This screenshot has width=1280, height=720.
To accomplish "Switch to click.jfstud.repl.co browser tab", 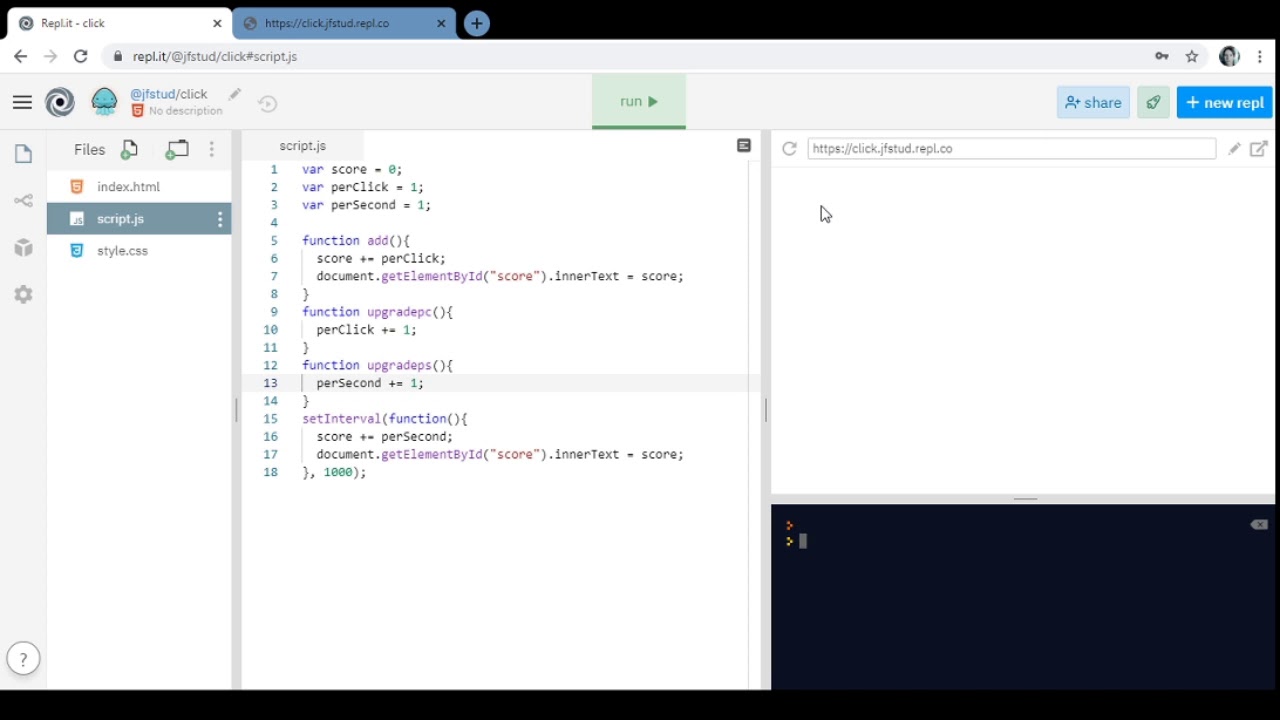I will click(x=345, y=23).
